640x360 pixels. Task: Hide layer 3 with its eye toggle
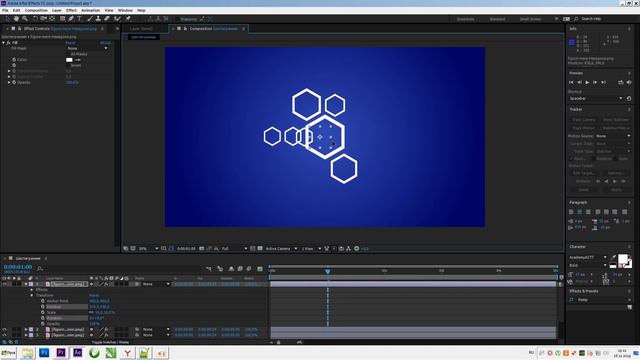[x=4, y=335]
